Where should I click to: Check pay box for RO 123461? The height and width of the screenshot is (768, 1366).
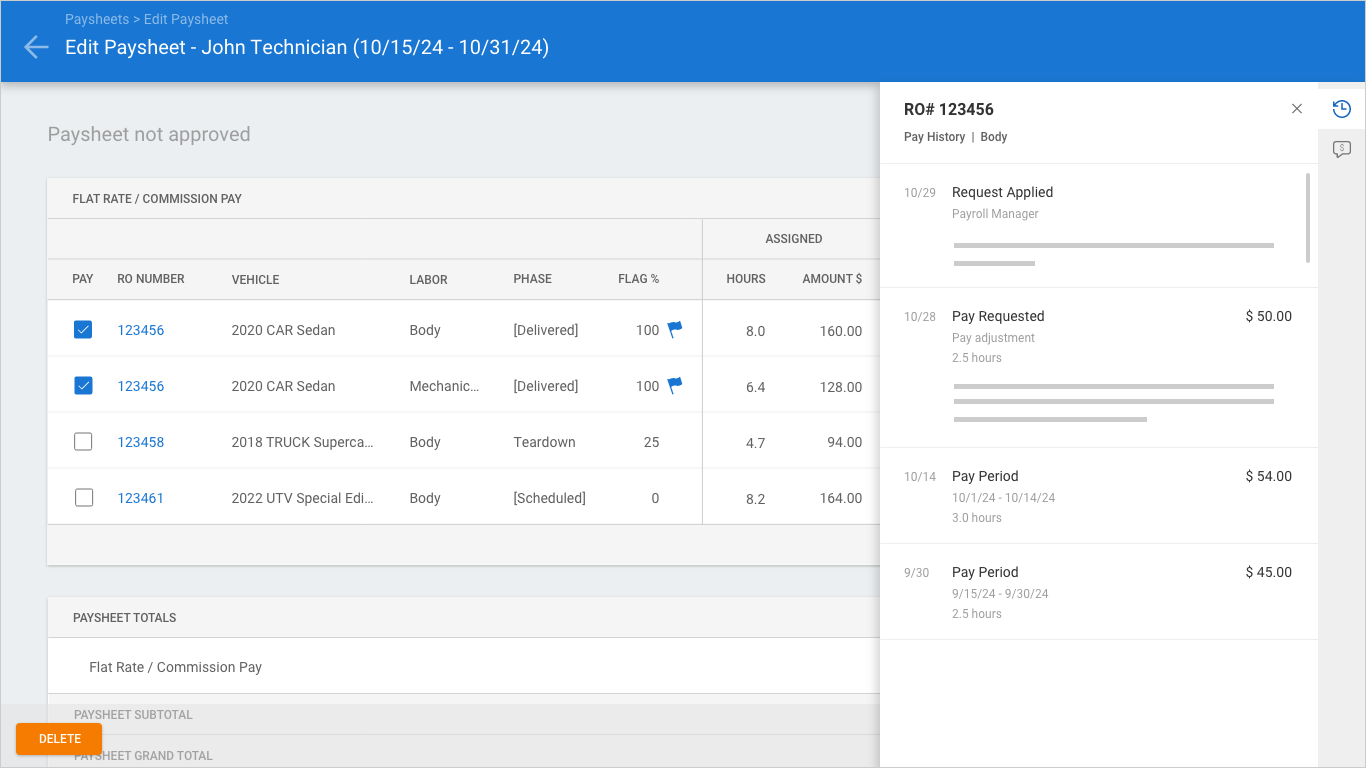coord(83,498)
